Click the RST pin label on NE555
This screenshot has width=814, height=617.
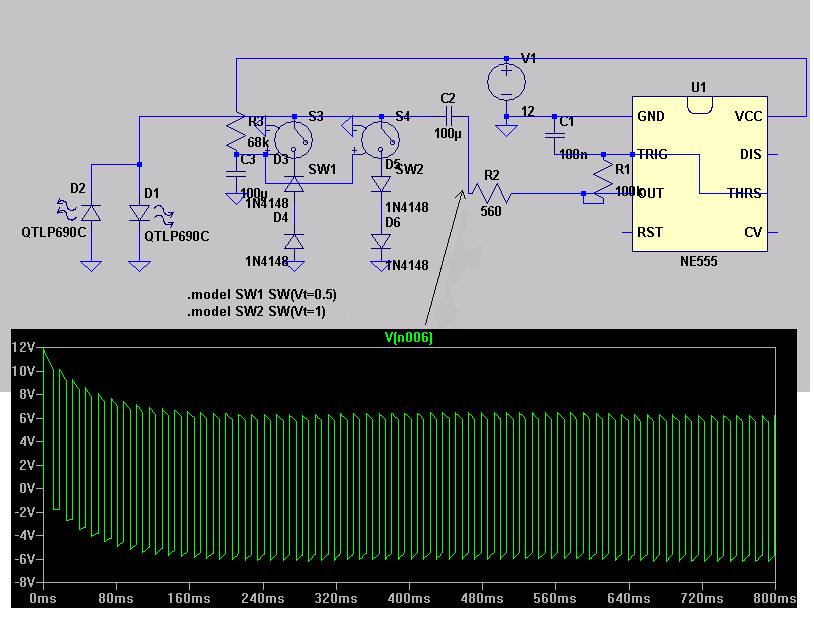tap(649, 232)
